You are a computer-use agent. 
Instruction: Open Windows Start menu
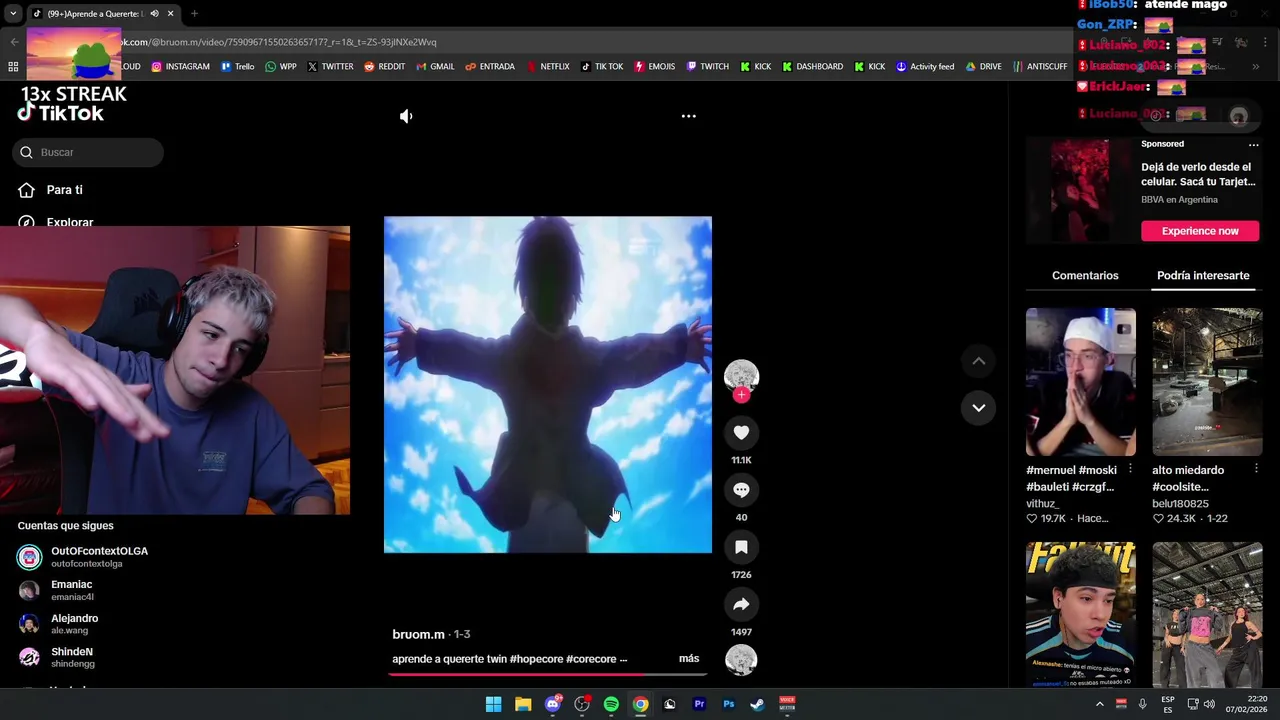click(x=493, y=704)
